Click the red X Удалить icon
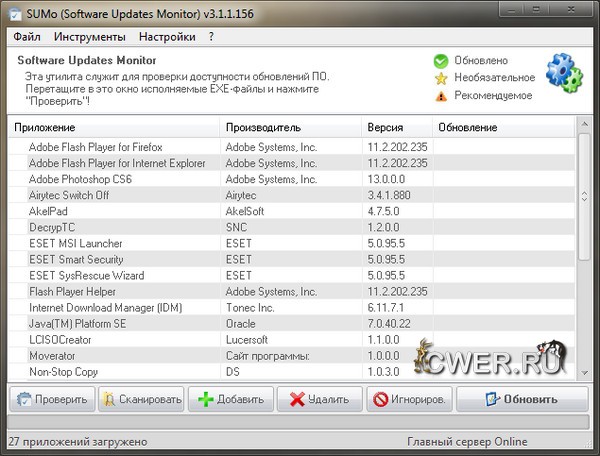This screenshot has height=456, width=600. 296,399
